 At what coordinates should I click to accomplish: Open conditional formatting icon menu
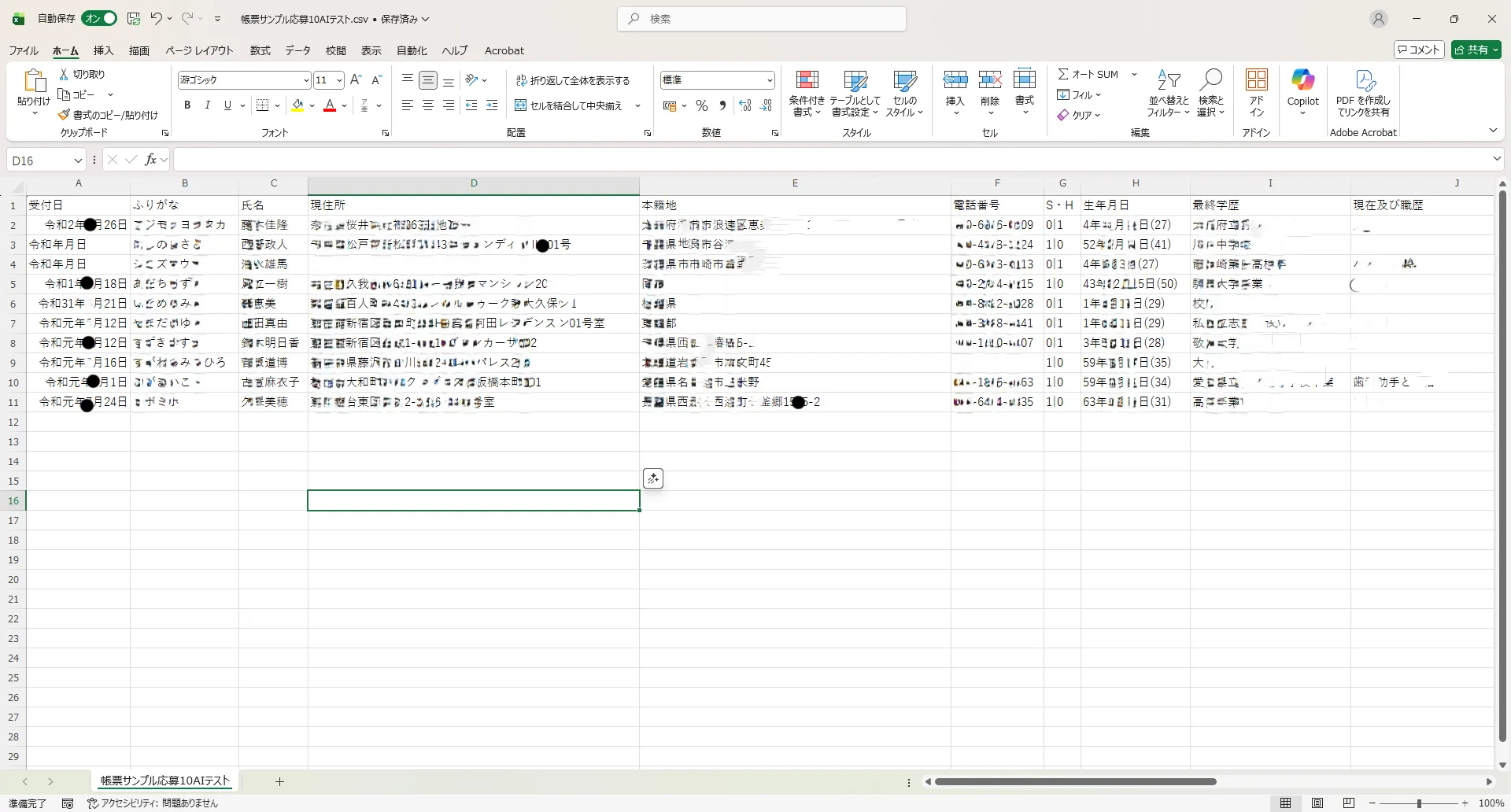pos(807,80)
